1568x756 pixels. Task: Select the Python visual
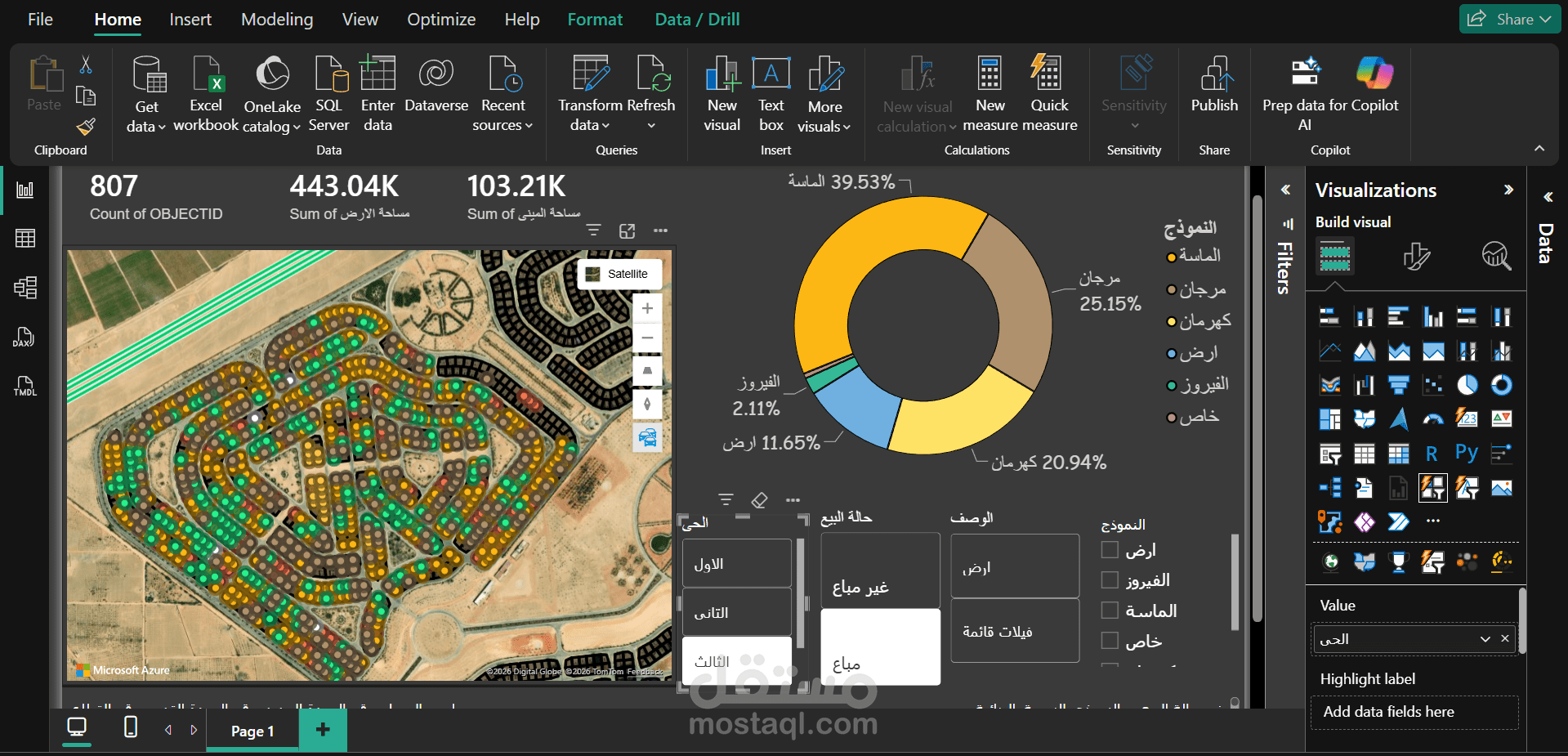point(1467,453)
